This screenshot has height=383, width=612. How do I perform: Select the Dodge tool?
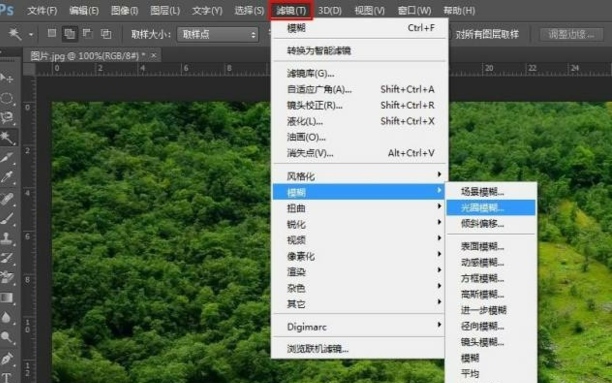[6, 337]
